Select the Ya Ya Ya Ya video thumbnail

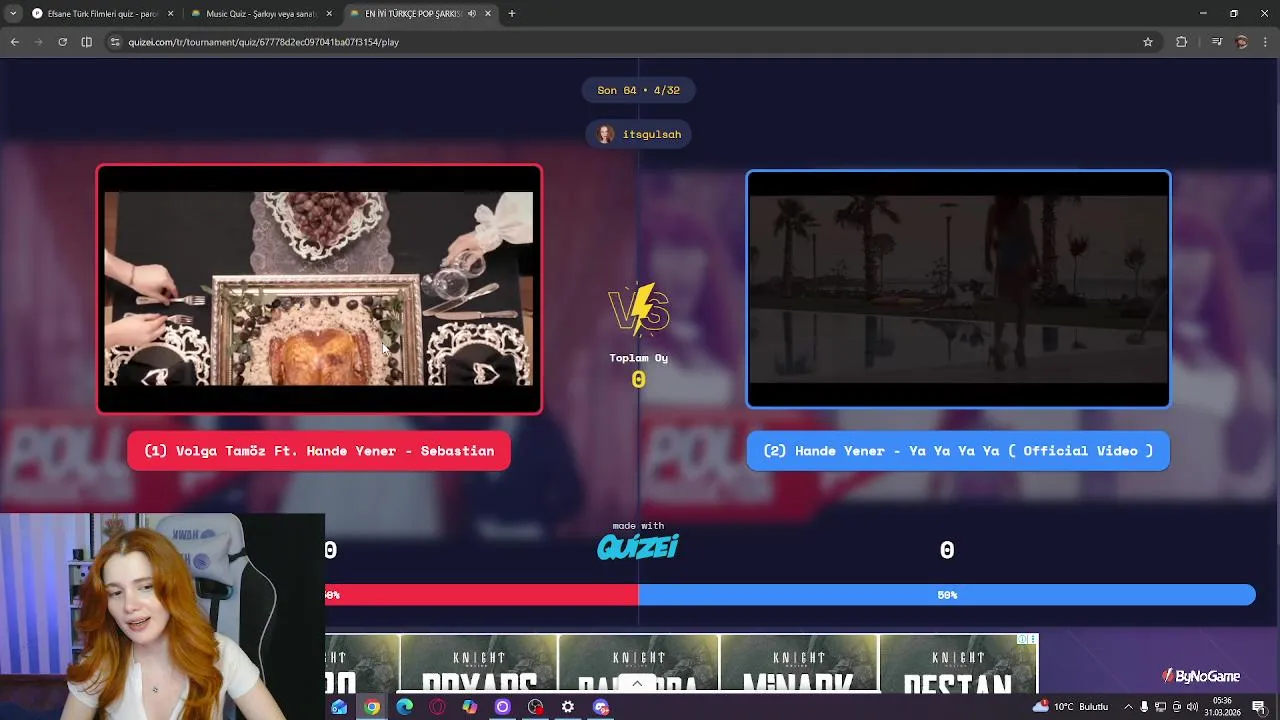(x=958, y=289)
